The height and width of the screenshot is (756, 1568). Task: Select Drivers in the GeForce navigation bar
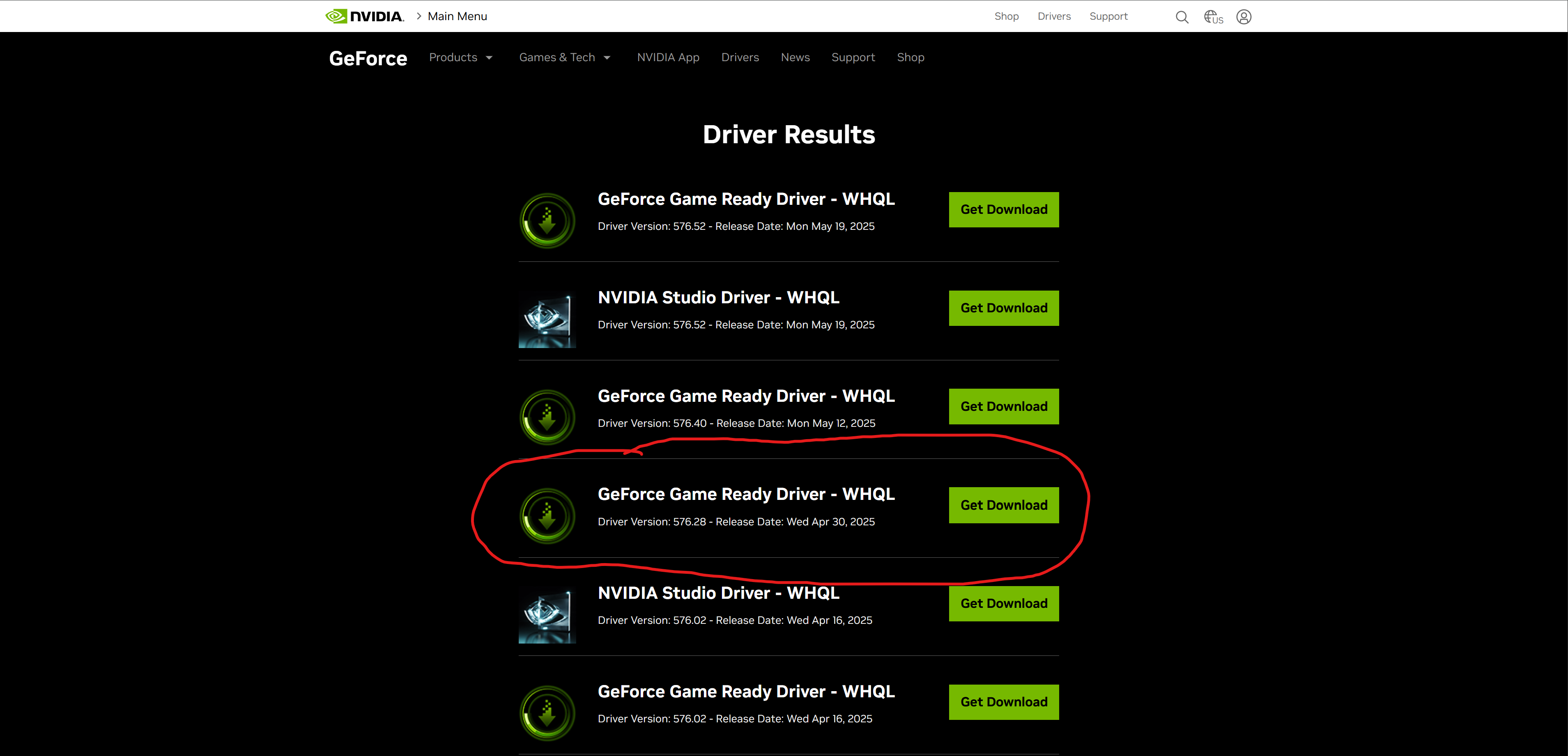[x=740, y=57]
